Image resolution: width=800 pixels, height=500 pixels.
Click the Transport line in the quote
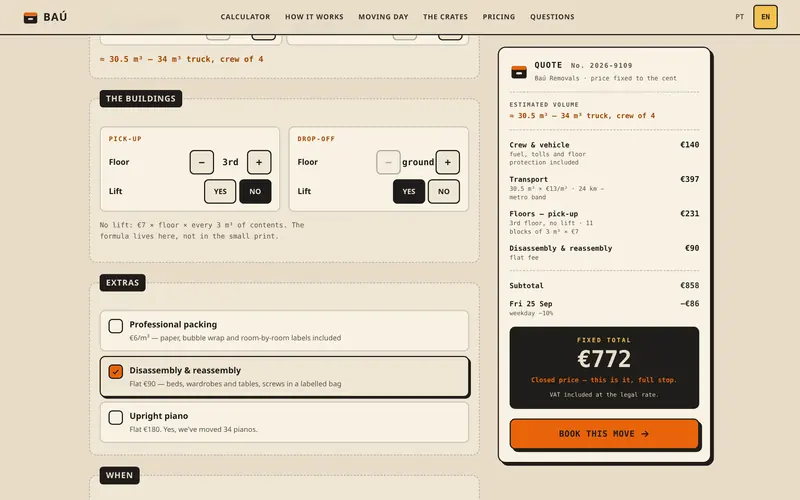tap(604, 188)
